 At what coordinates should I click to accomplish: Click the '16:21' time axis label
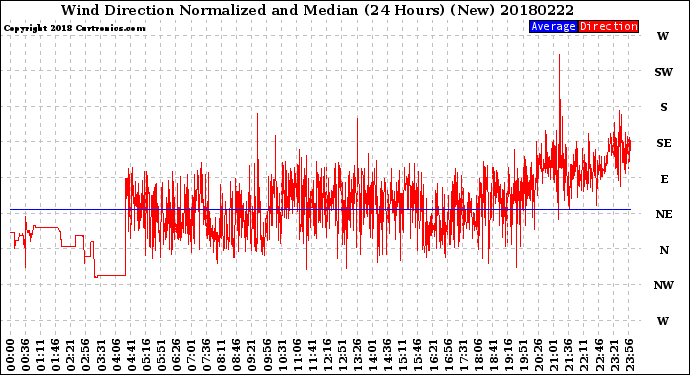click(x=433, y=355)
